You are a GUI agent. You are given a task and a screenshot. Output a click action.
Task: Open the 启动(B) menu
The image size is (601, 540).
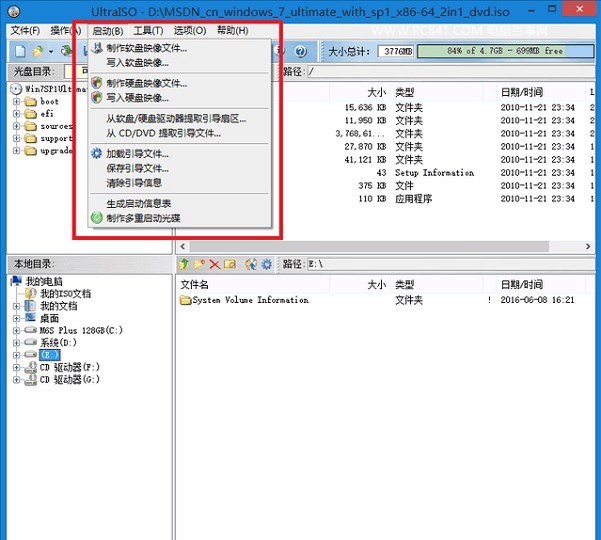[x=108, y=31]
